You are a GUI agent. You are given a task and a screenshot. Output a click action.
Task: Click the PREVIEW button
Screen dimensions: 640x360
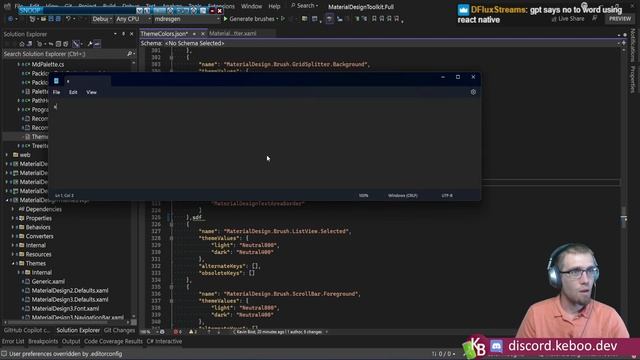click(620, 19)
